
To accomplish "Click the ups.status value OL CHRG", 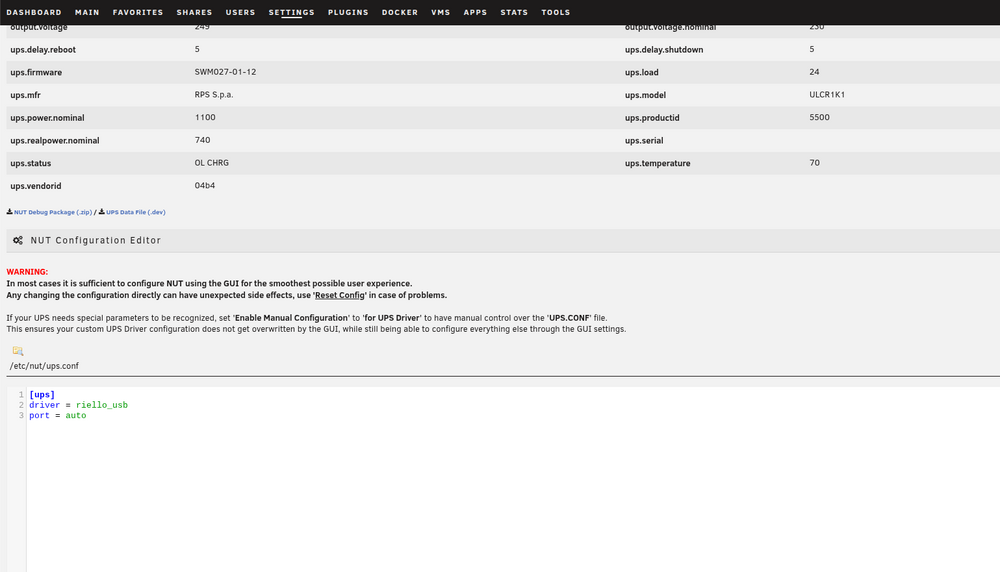I will (x=212, y=163).
